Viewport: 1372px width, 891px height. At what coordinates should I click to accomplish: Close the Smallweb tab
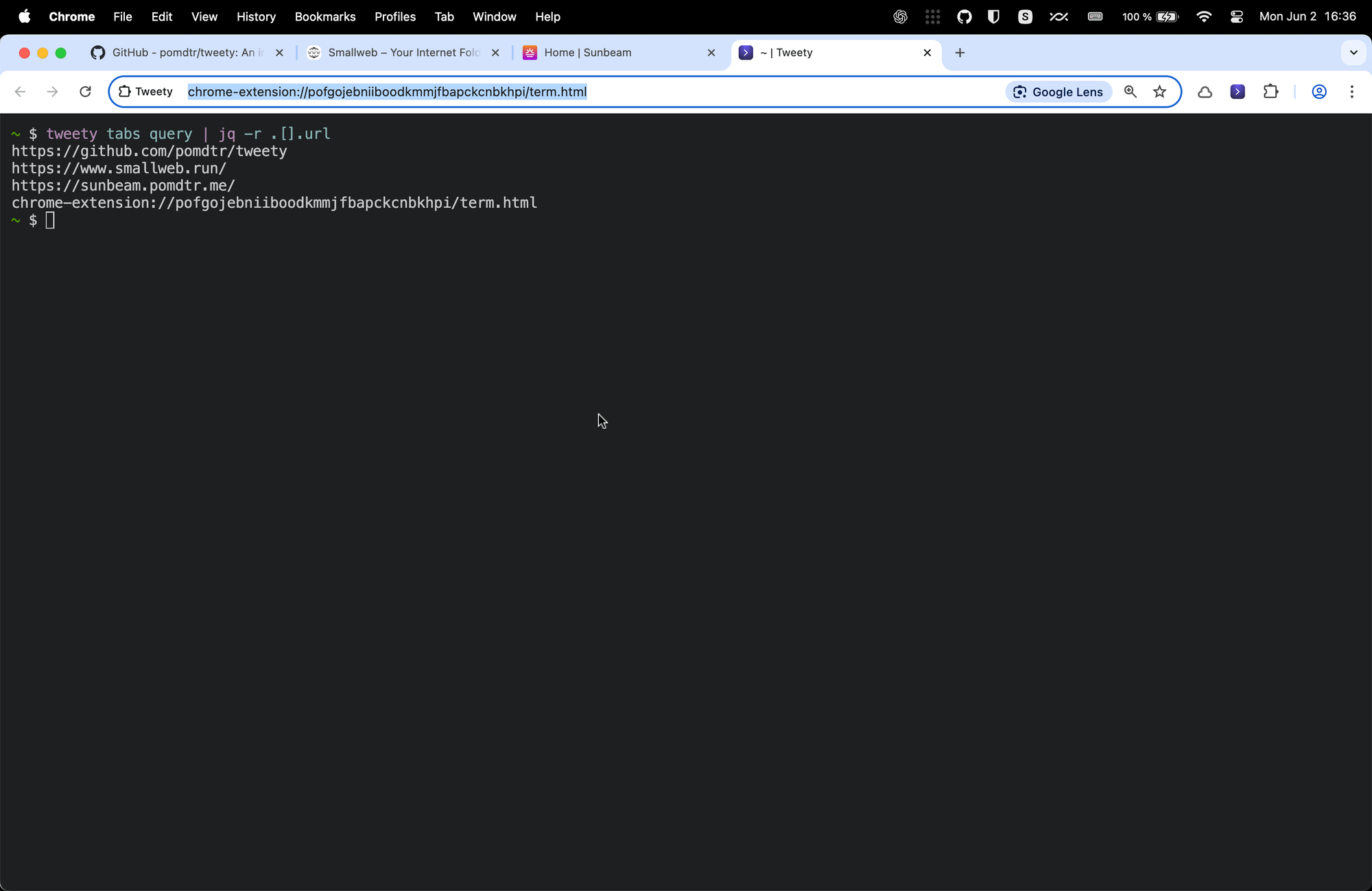pyautogui.click(x=495, y=53)
